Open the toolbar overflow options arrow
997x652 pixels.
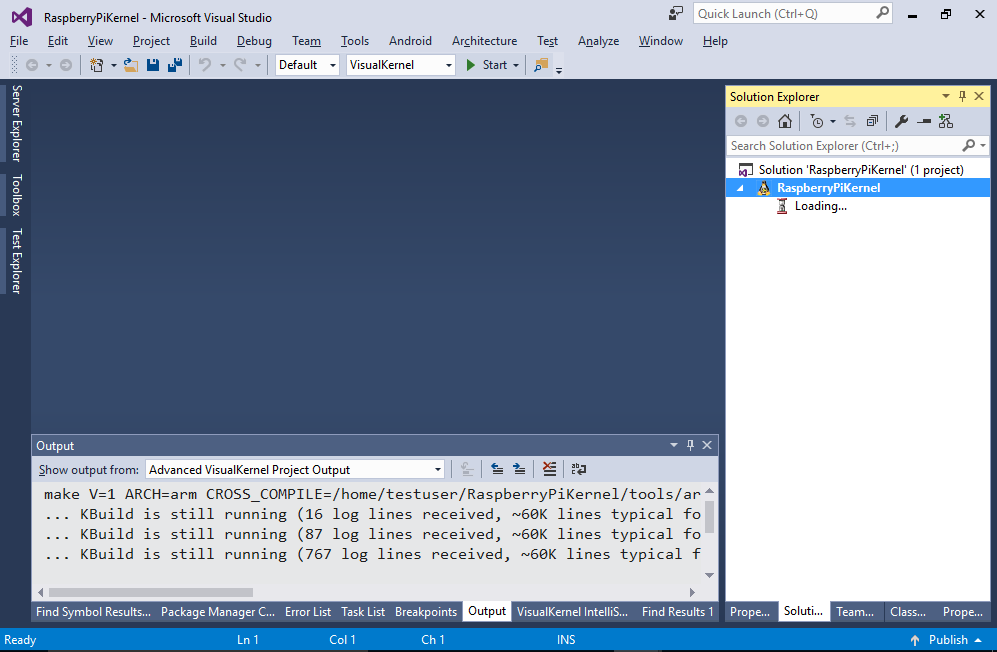[x=559, y=69]
